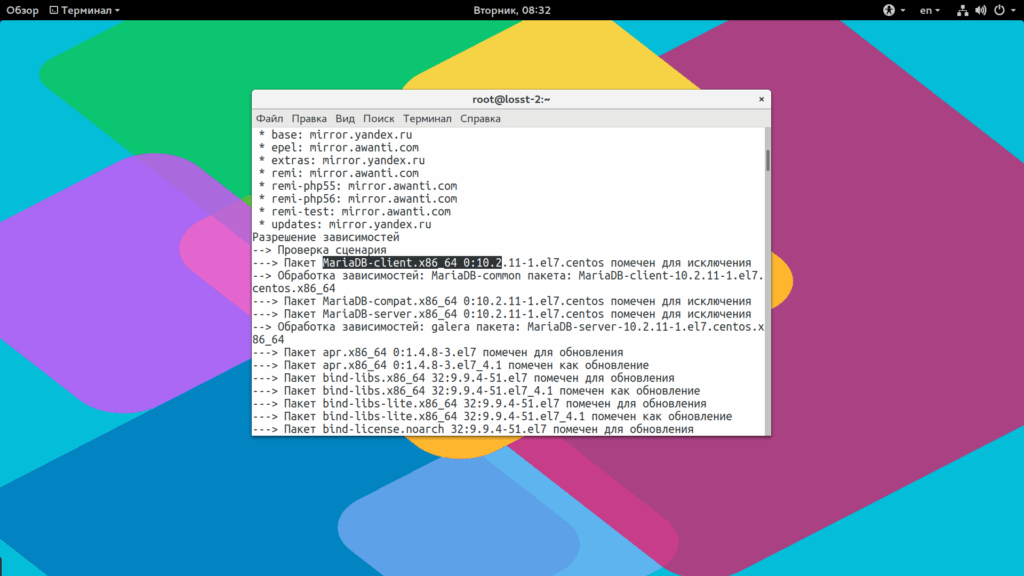Click apr.x86_64 0:1.4.8-3.el7_4.1 'как обновление' line
Image resolution: width=1024 pixels, height=576 pixels.
tap(451, 365)
